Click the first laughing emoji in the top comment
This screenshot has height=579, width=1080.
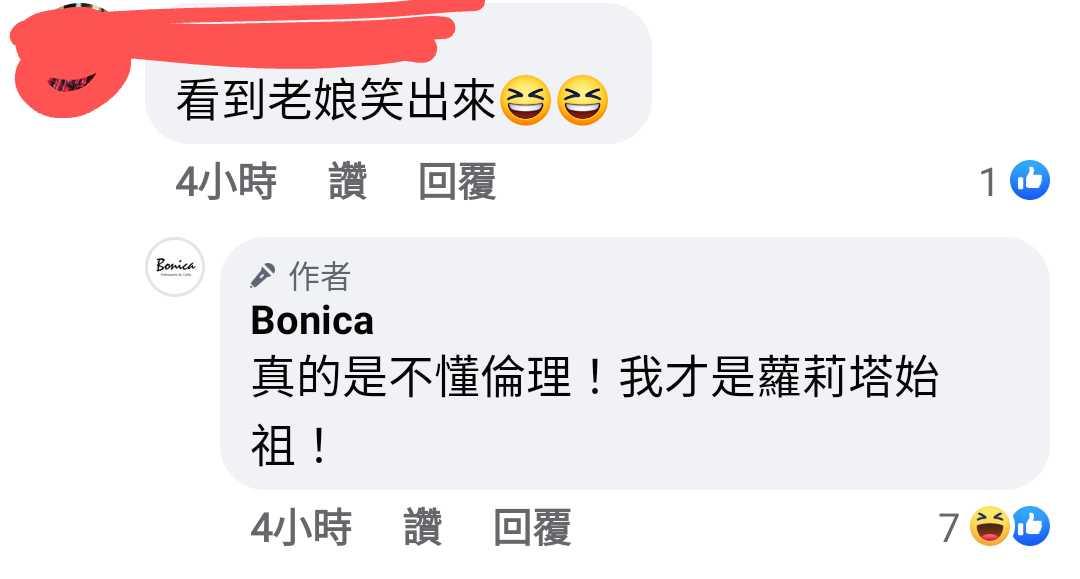coord(525,101)
